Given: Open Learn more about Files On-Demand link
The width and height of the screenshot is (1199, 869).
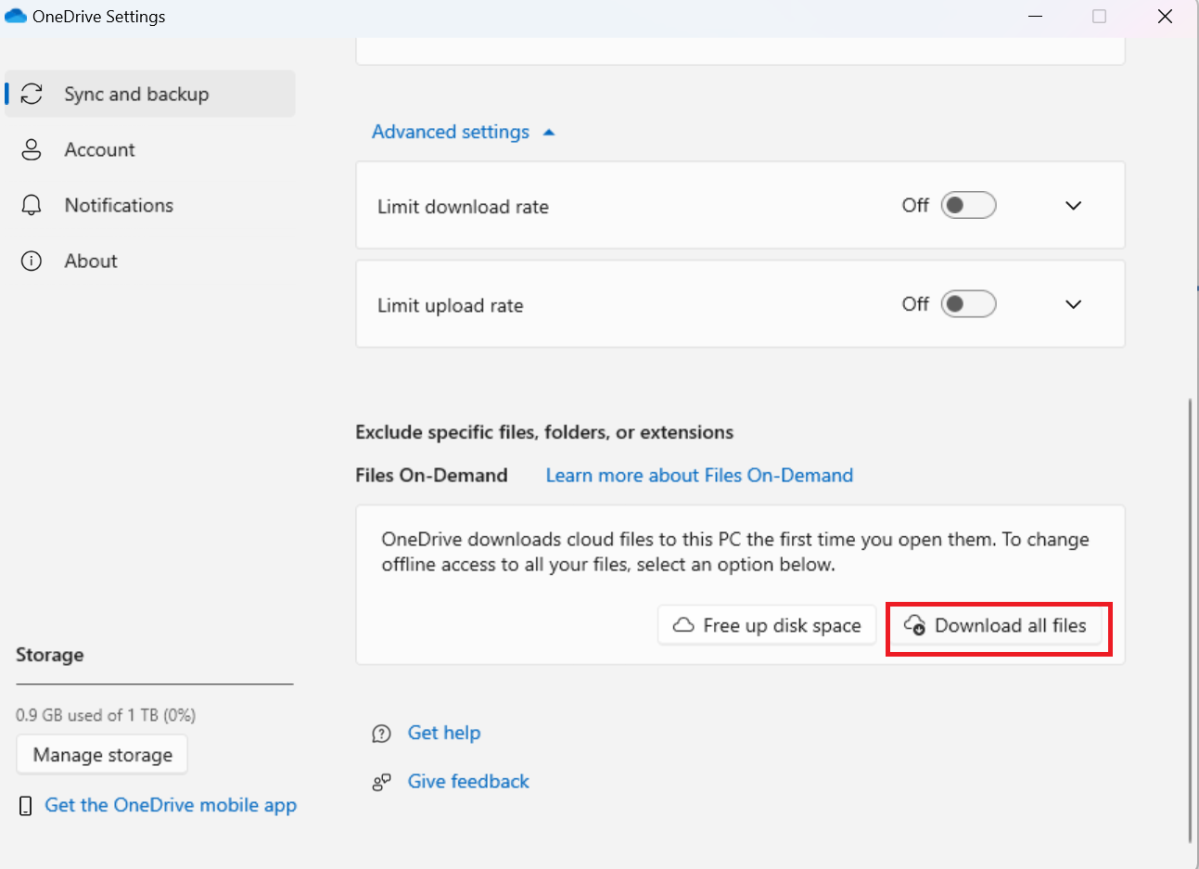Looking at the screenshot, I should pyautogui.click(x=699, y=475).
